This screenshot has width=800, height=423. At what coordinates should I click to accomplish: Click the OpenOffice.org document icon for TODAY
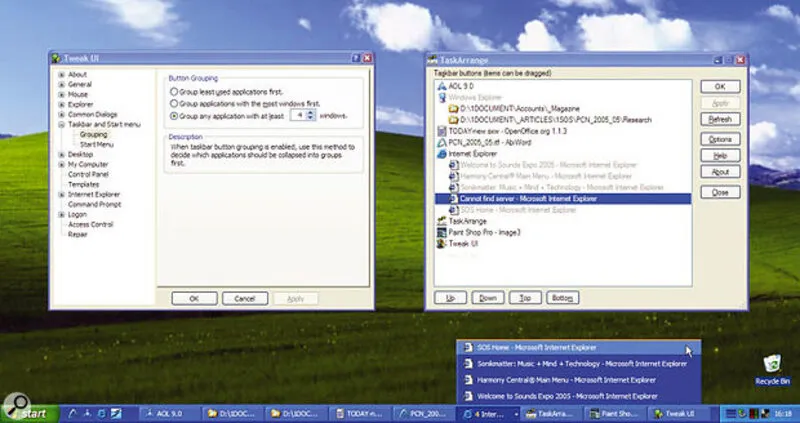(442, 131)
